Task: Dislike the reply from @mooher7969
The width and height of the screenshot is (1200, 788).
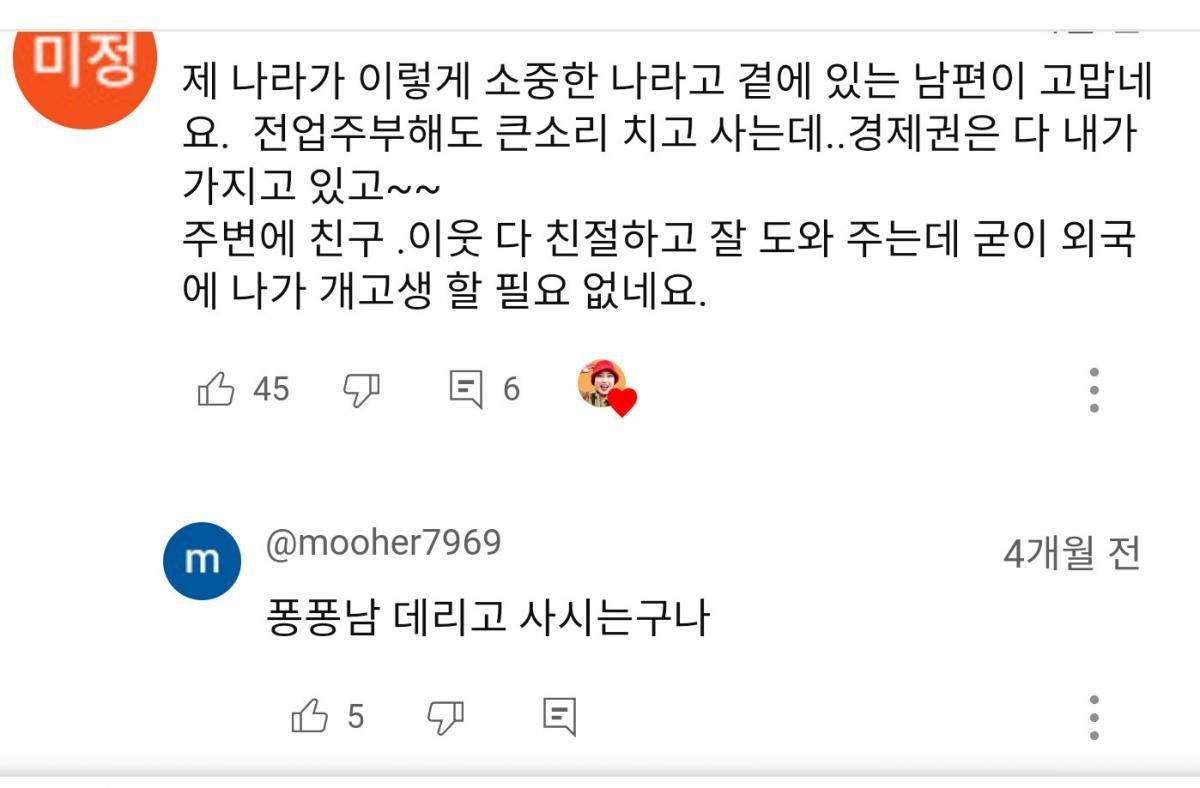Action: tap(446, 716)
